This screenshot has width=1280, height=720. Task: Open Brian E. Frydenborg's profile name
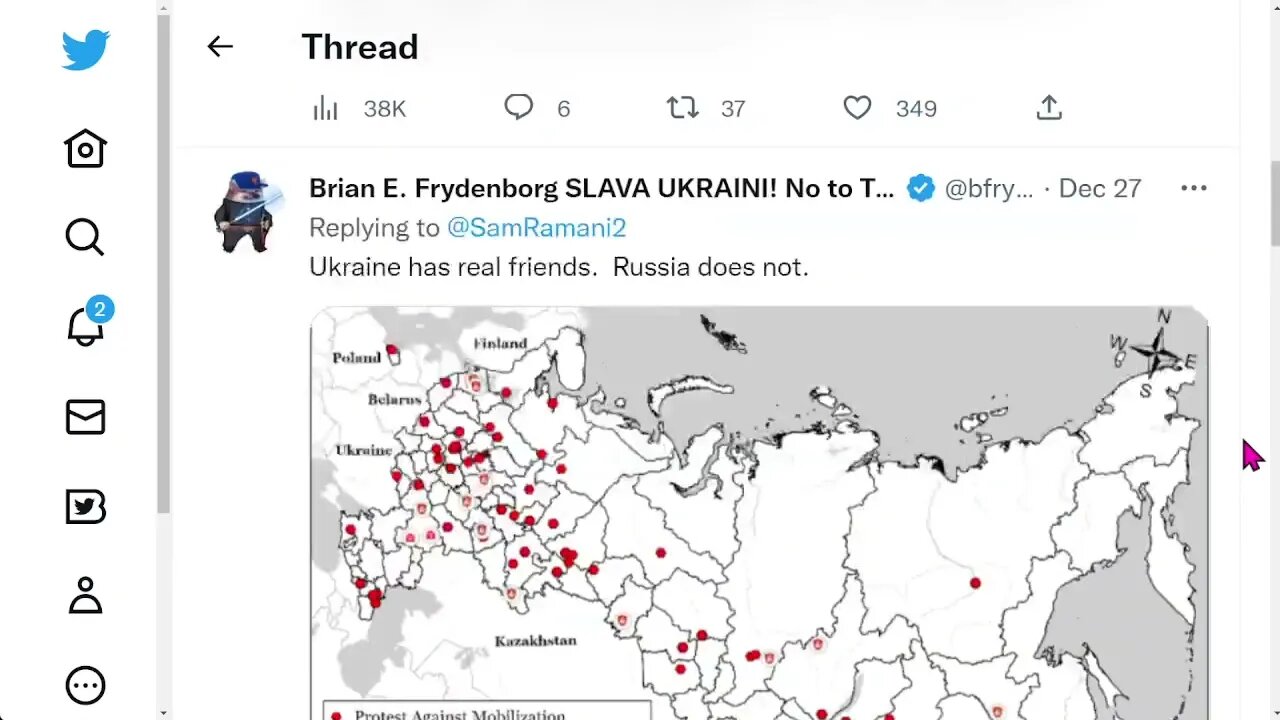tap(601, 188)
